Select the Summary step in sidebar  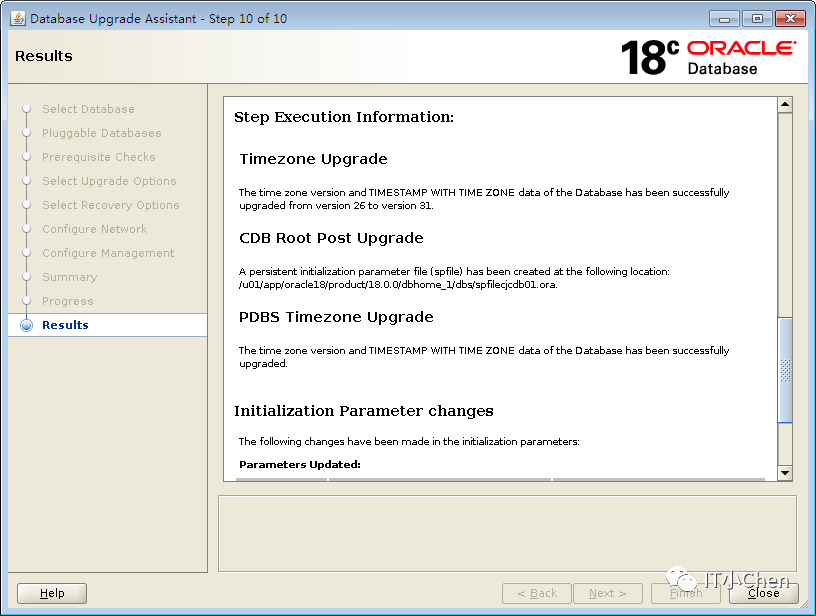[70, 277]
